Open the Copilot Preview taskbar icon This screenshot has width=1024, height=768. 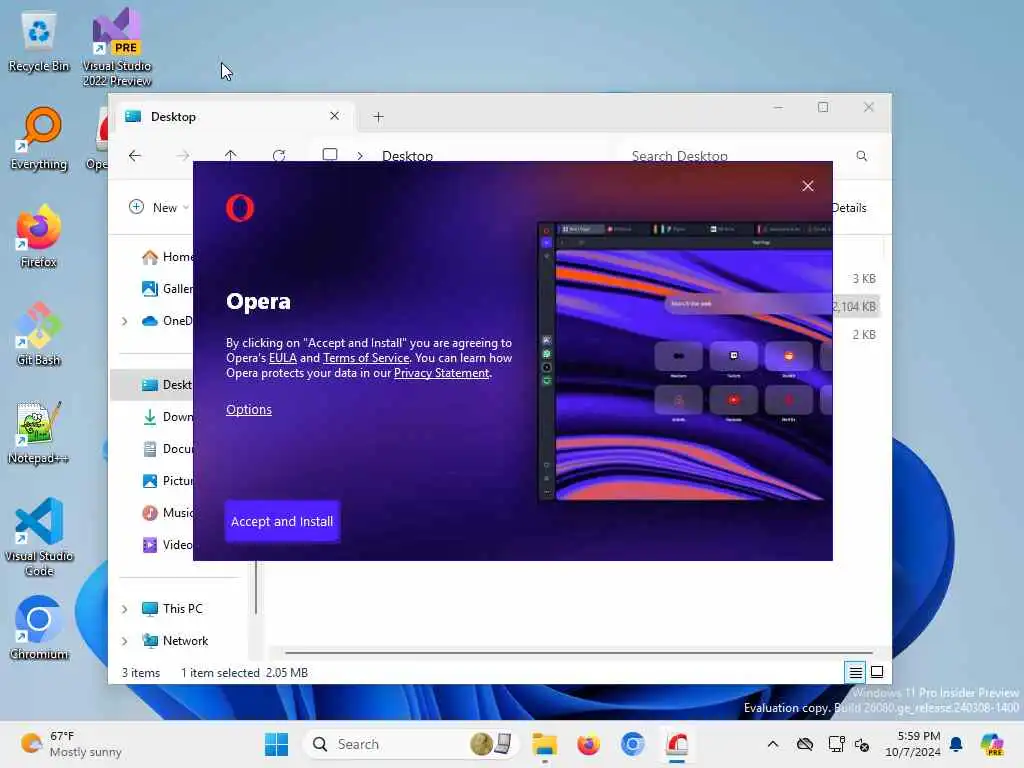pos(992,744)
